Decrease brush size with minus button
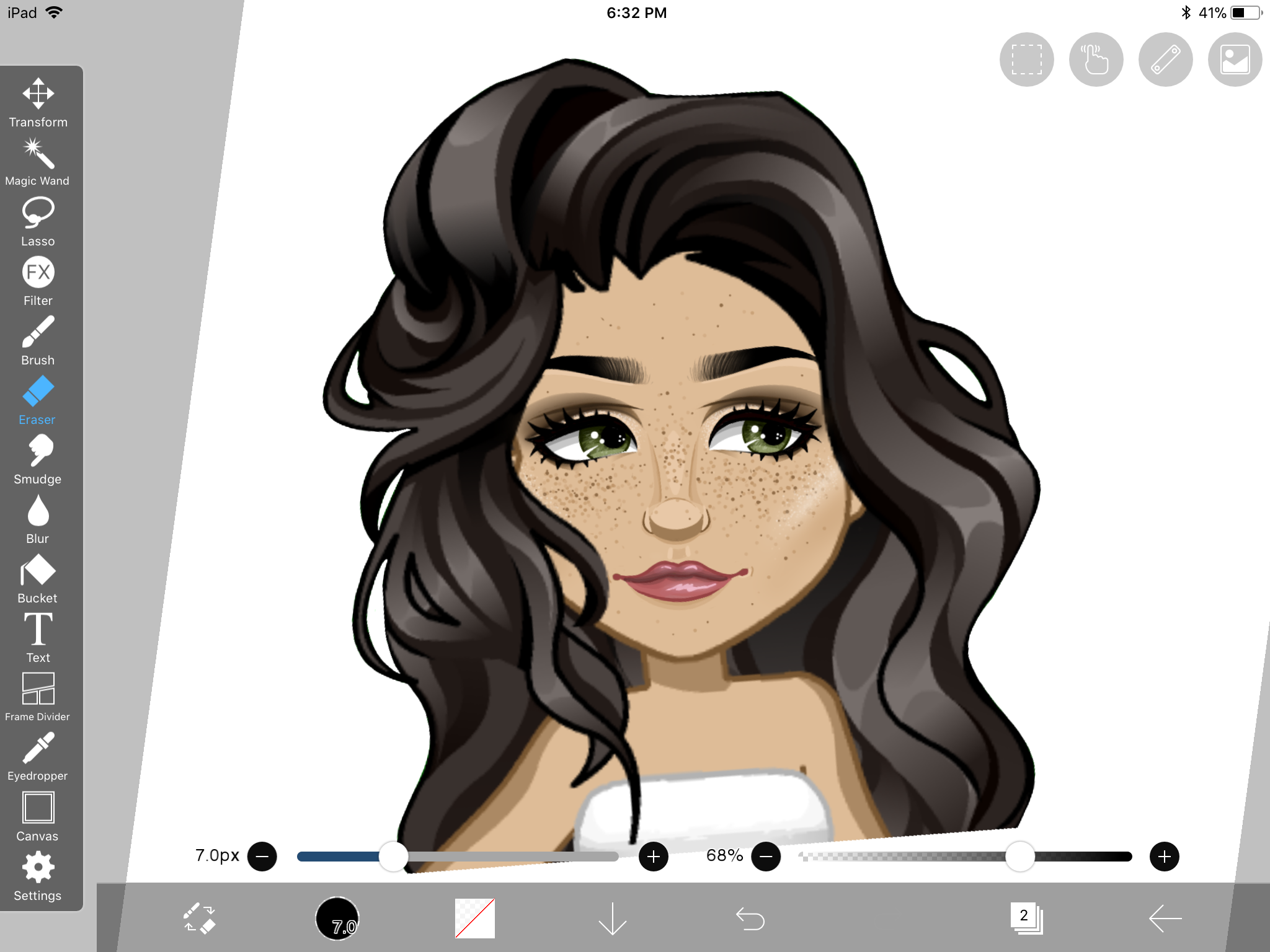Screen dimensions: 1270x952 (262, 857)
